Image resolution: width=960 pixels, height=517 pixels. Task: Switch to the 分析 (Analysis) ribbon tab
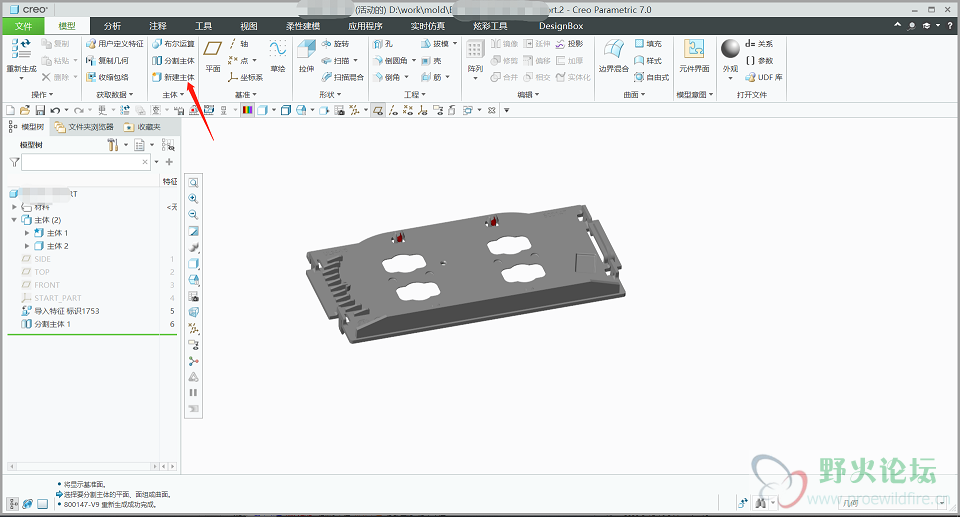point(112,26)
